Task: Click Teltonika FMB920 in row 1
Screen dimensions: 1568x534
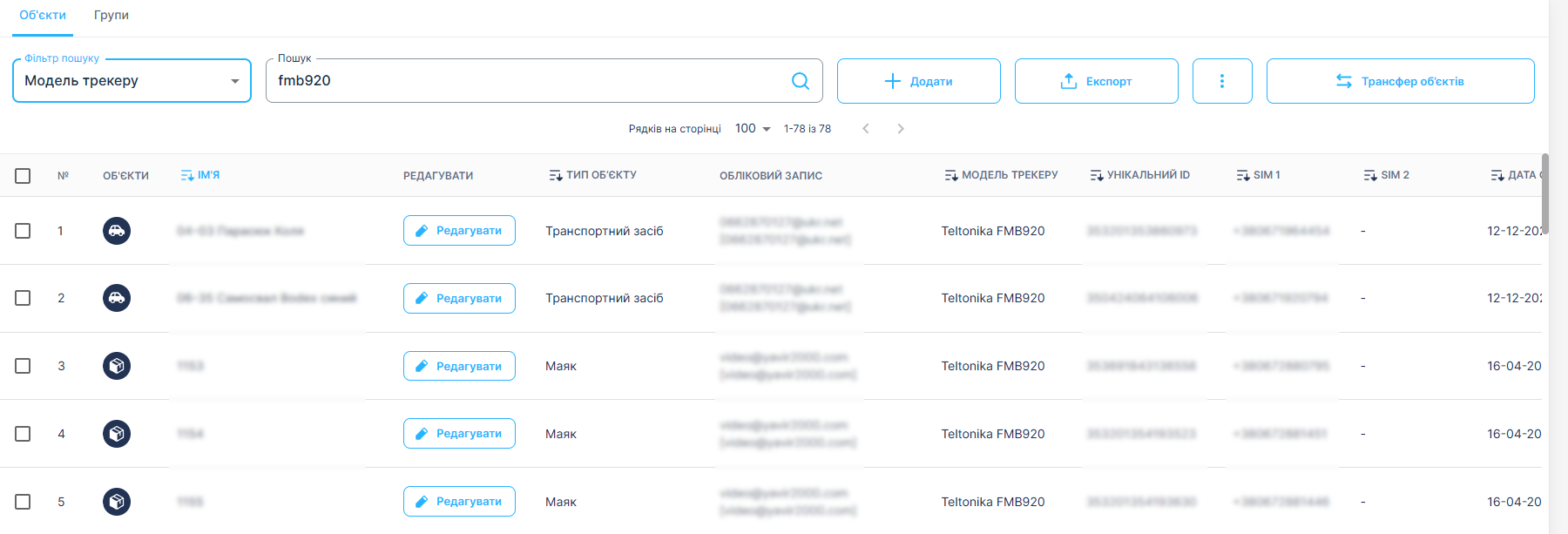Action: (x=993, y=231)
